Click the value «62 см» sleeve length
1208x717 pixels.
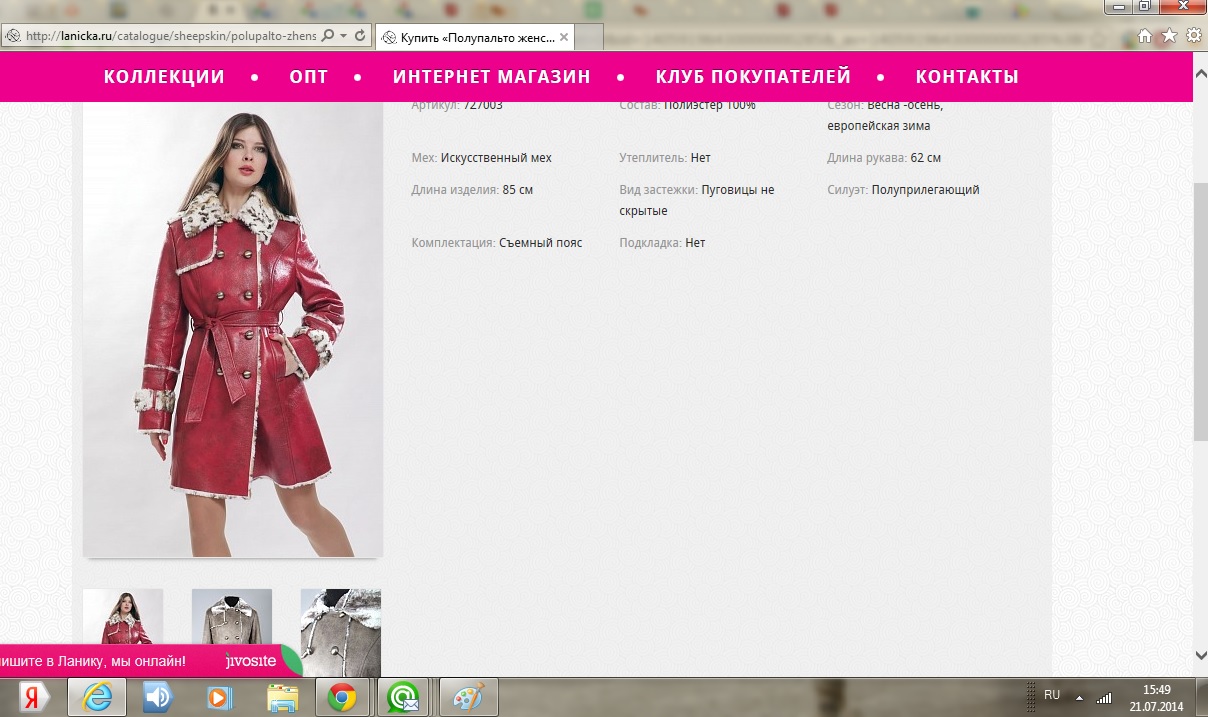click(x=926, y=158)
